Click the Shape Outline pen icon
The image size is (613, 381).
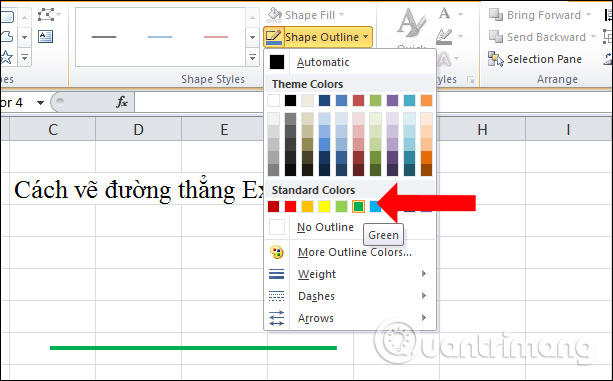coord(274,37)
